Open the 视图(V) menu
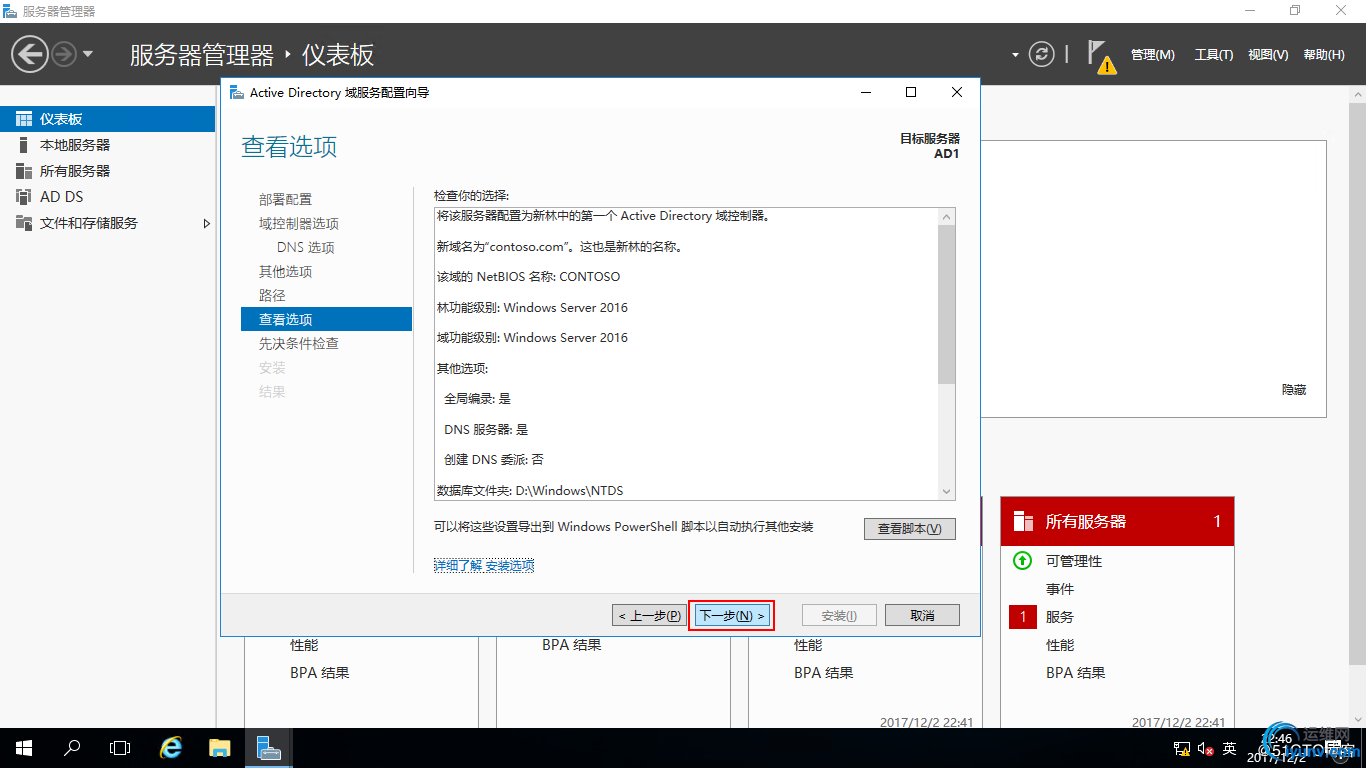The height and width of the screenshot is (768, 1366). 1268,55
